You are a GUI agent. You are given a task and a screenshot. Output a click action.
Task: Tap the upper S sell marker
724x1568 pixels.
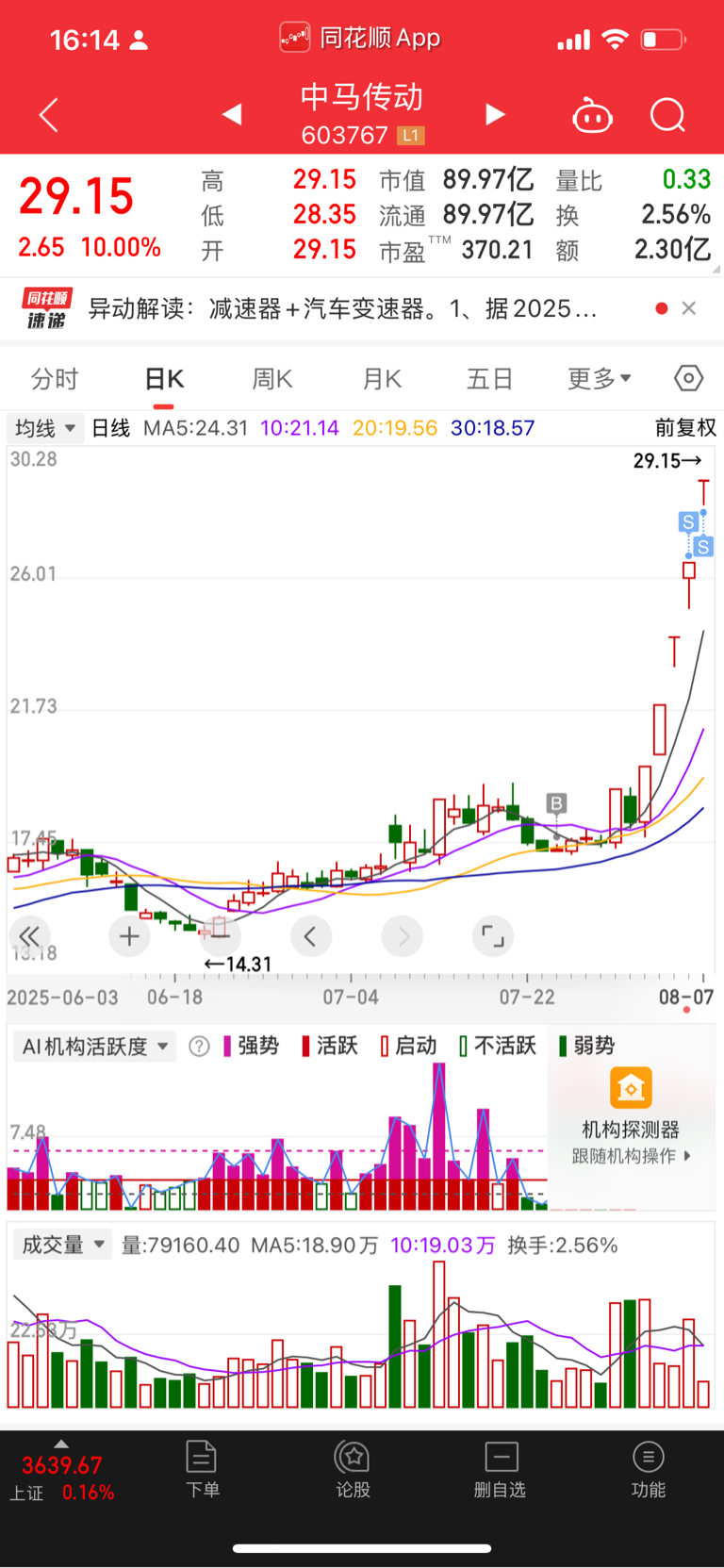click(688, 521)
